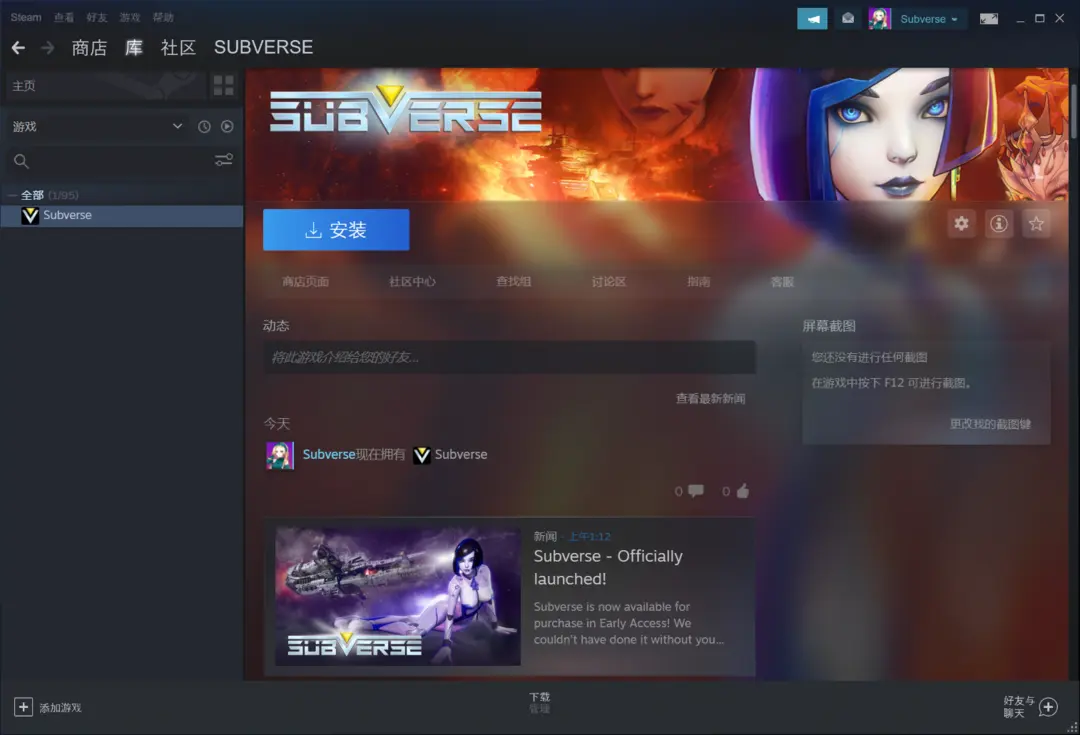Switch to Big Picture mode icon

point(989,19)
